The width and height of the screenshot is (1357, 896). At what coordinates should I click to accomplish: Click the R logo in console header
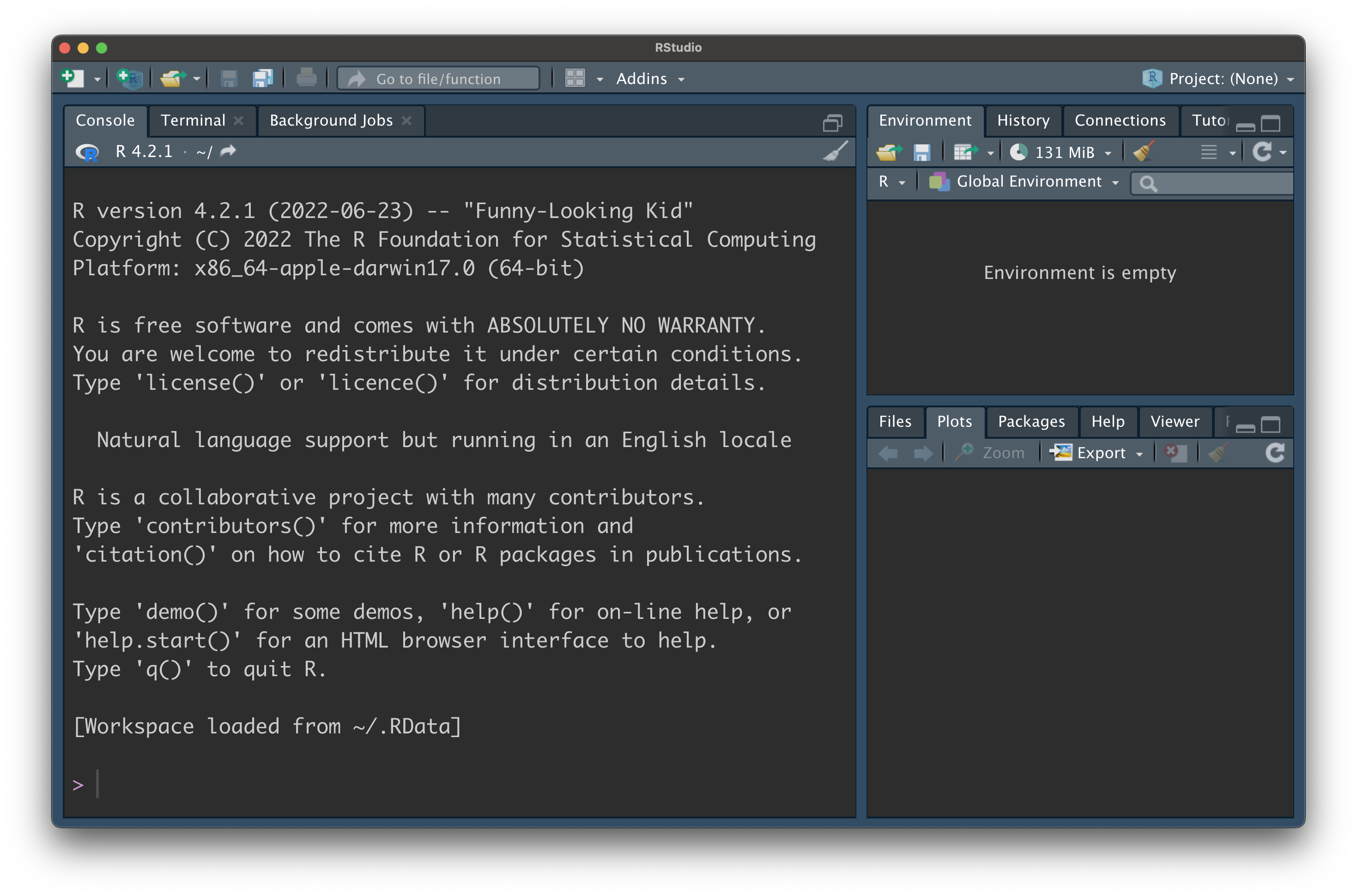point(87,152)
